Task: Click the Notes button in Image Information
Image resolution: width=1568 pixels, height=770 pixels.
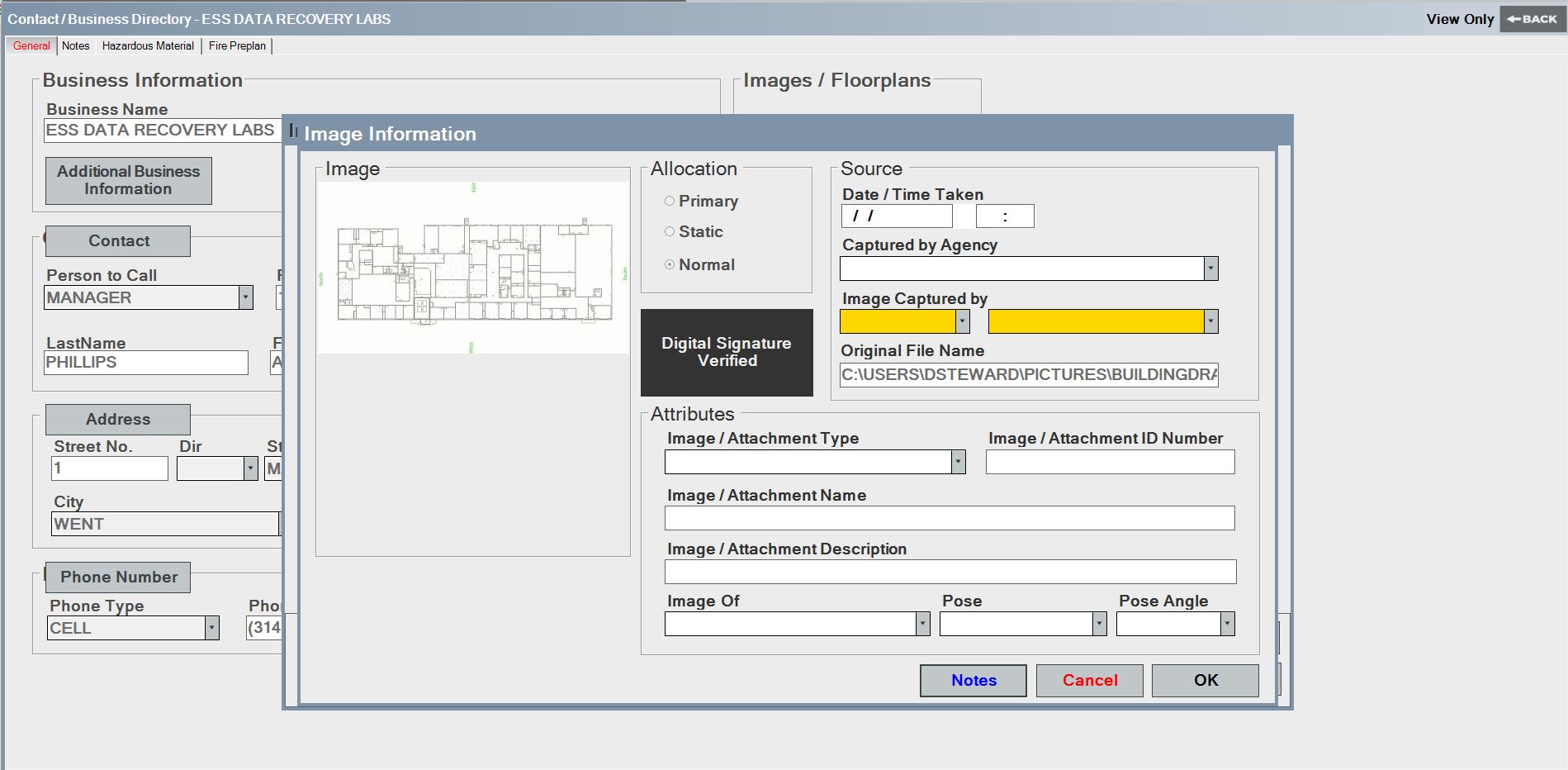Action: click(x=973, y=680)
